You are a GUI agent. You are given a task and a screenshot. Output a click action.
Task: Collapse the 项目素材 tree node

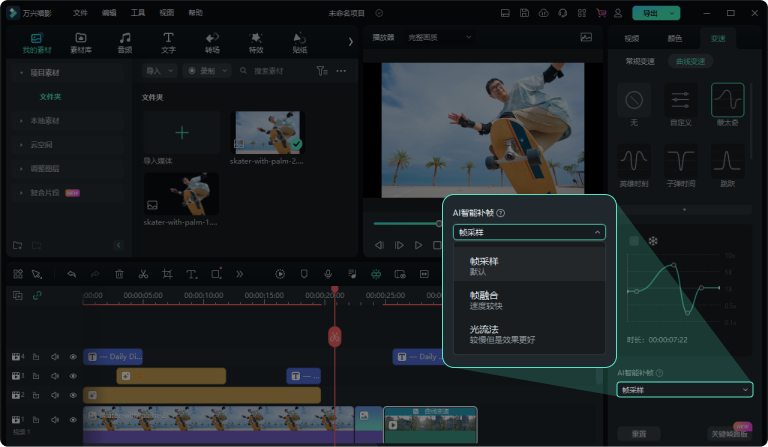pyautogui.click(x=22, y=73)
